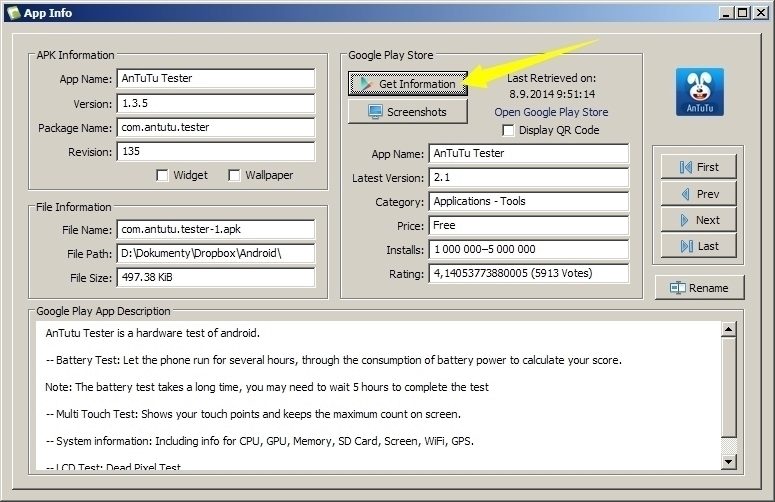Open the Screenshots viewer
Screen dimensions: 775x502
(408, 112)
